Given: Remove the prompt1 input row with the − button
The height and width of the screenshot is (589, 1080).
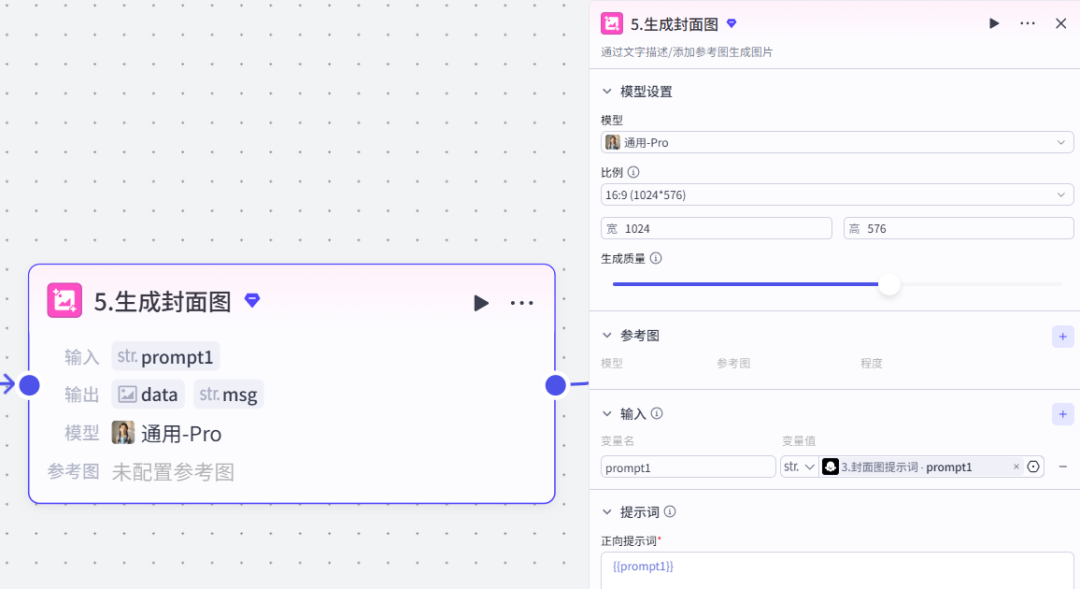Looking at the screenshot, I should (x=1062, y=466).
